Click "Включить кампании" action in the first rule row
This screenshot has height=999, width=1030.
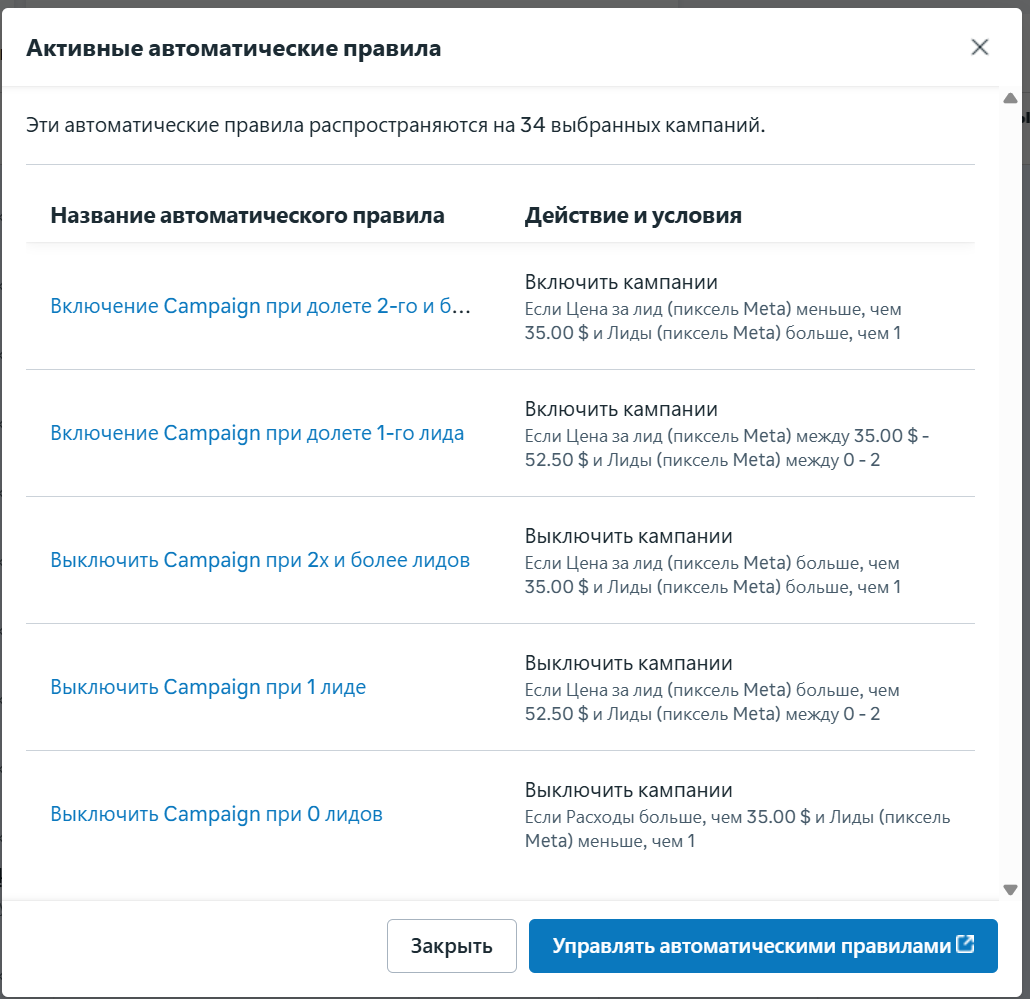click(621, 282)
